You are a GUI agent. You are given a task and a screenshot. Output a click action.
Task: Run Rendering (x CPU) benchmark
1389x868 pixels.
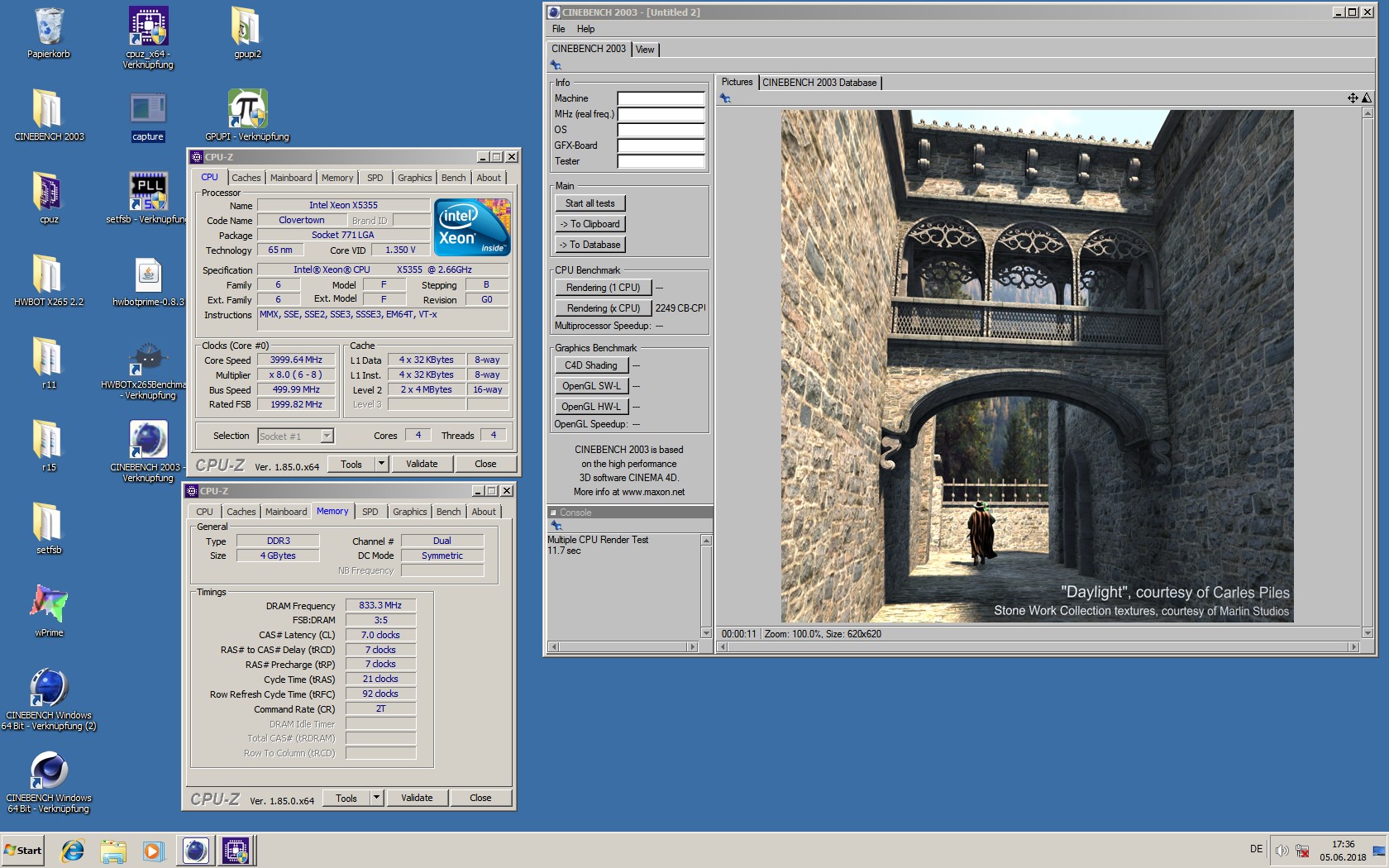click(x=604, y=308)
